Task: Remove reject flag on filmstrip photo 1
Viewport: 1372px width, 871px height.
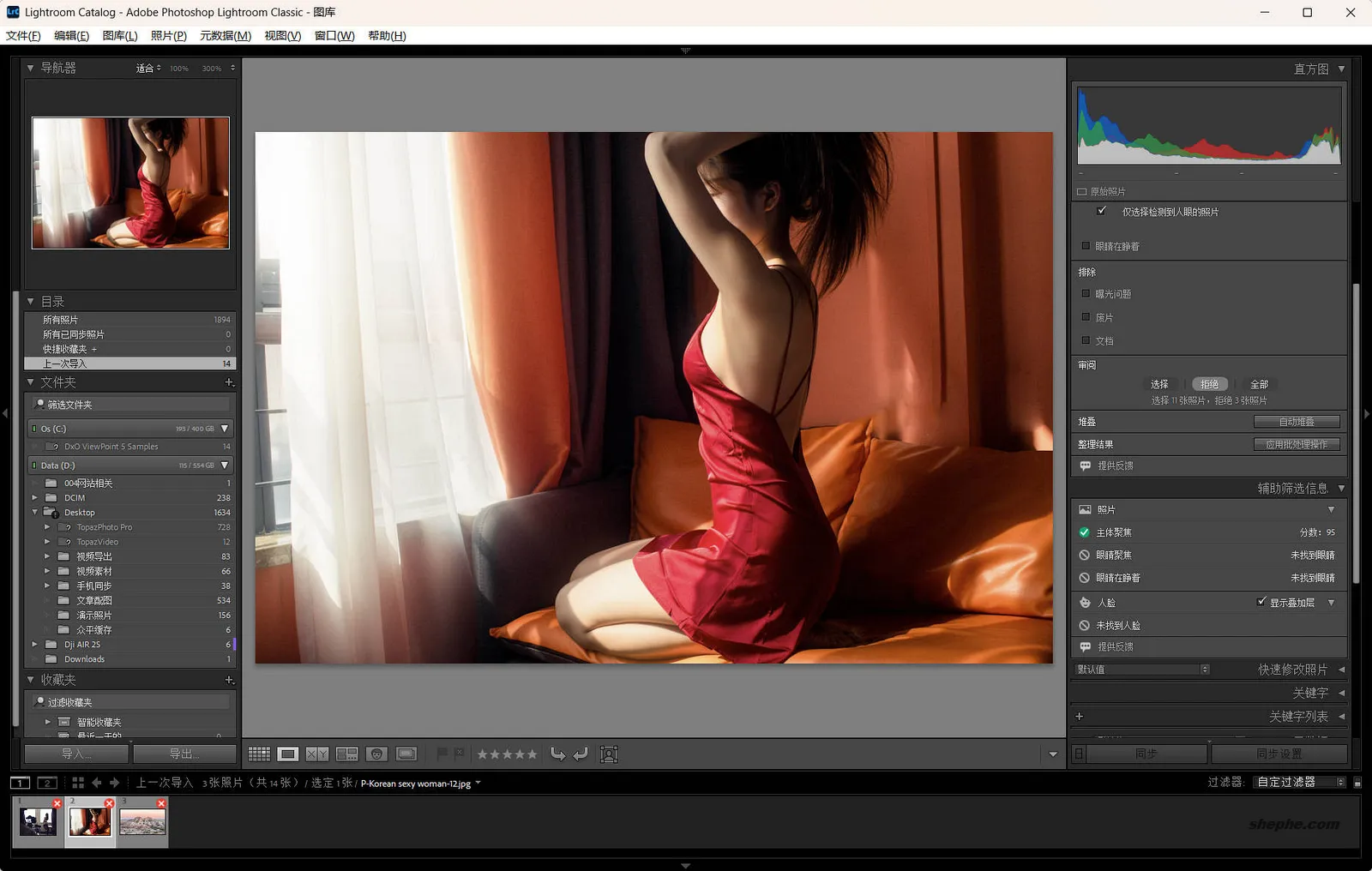Action: pos(57,803)
